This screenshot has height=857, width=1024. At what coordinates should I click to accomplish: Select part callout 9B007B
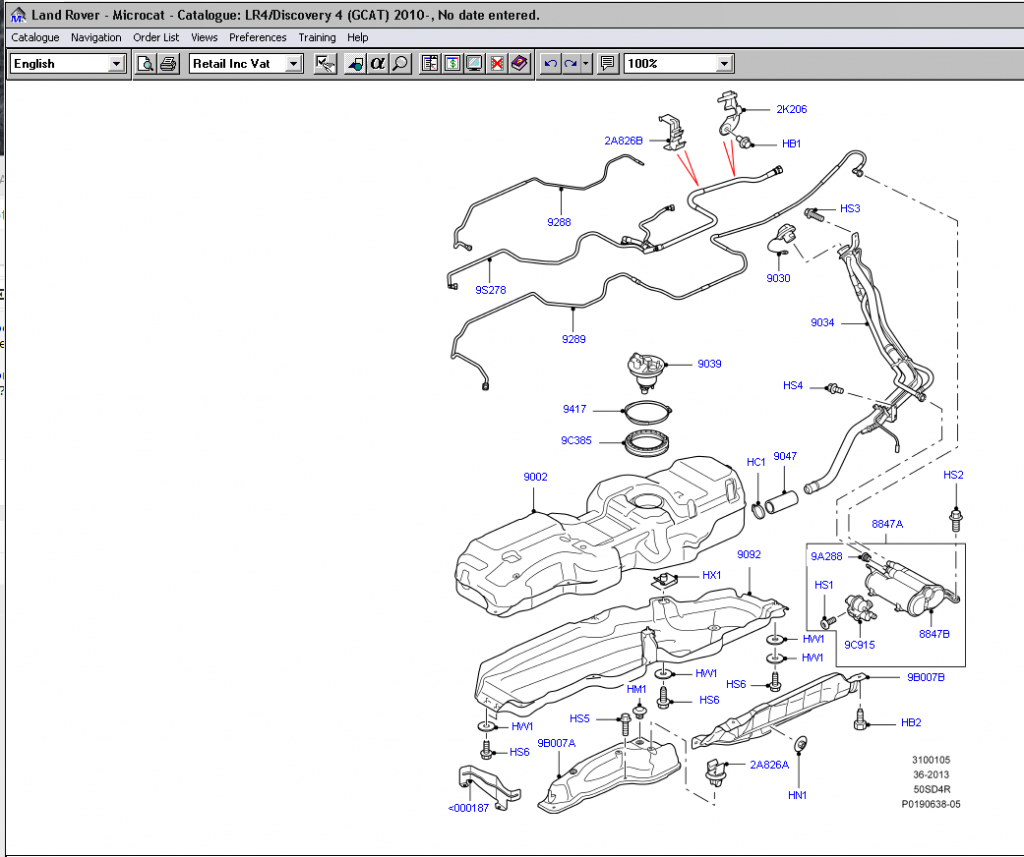click(x=926, y=677)
